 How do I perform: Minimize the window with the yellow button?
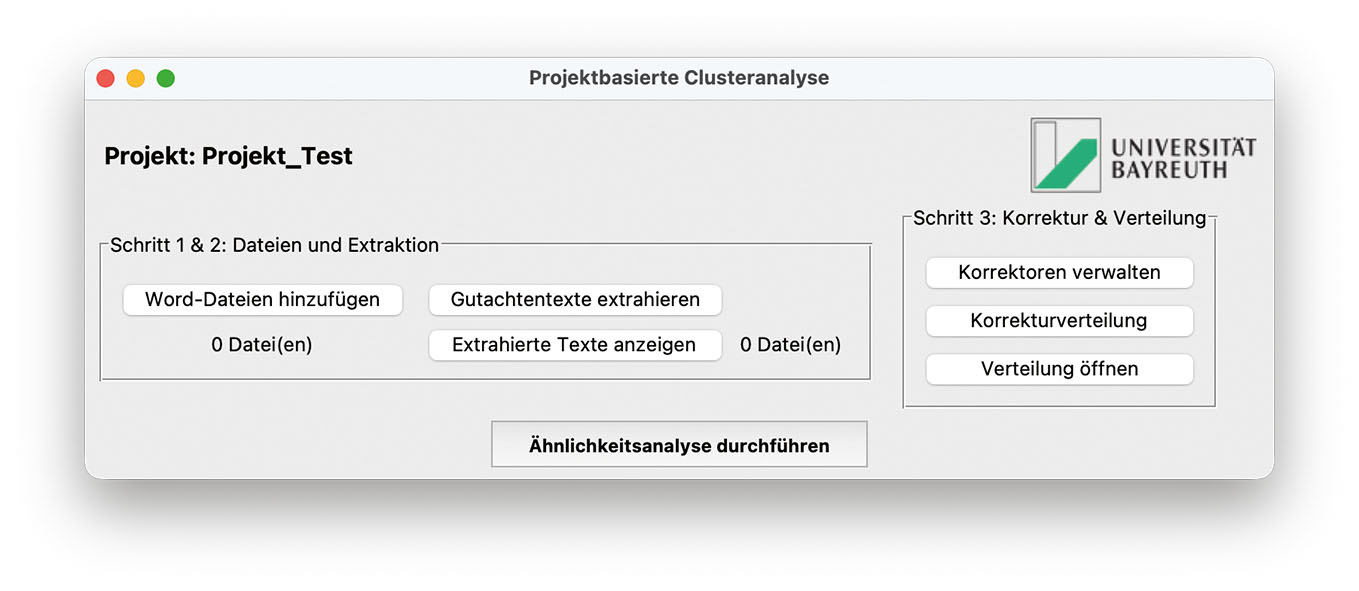click(x=135, y=78)
